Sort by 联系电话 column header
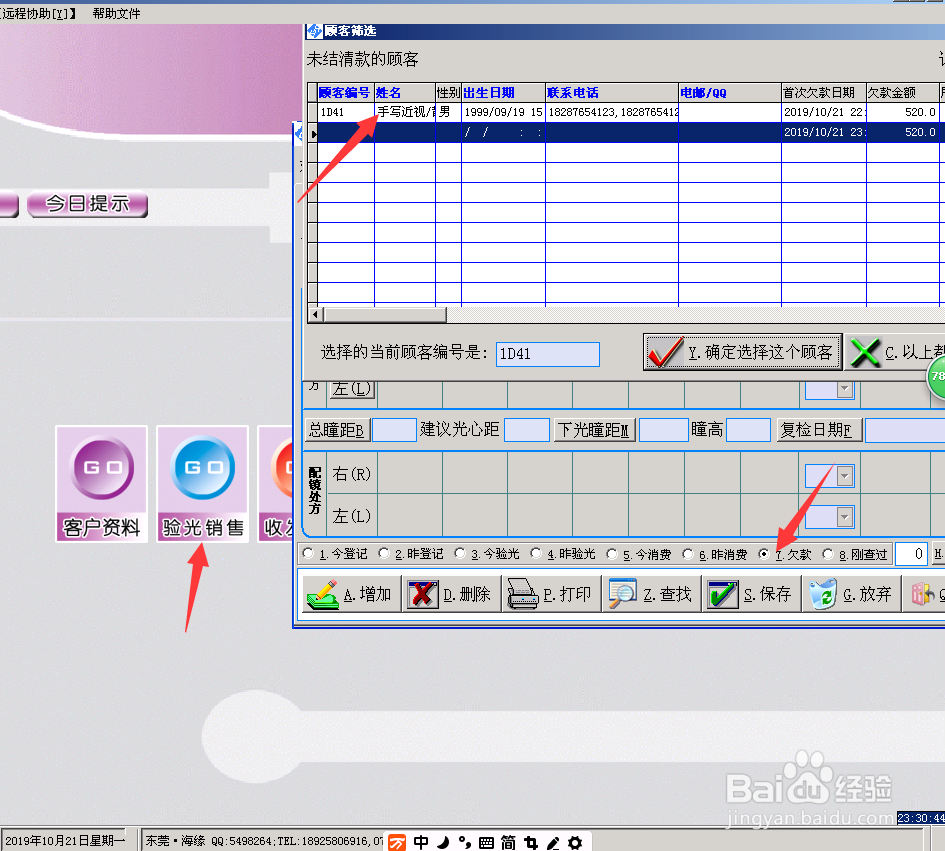This screenshot has width=945, height=851. click(612, 93)
